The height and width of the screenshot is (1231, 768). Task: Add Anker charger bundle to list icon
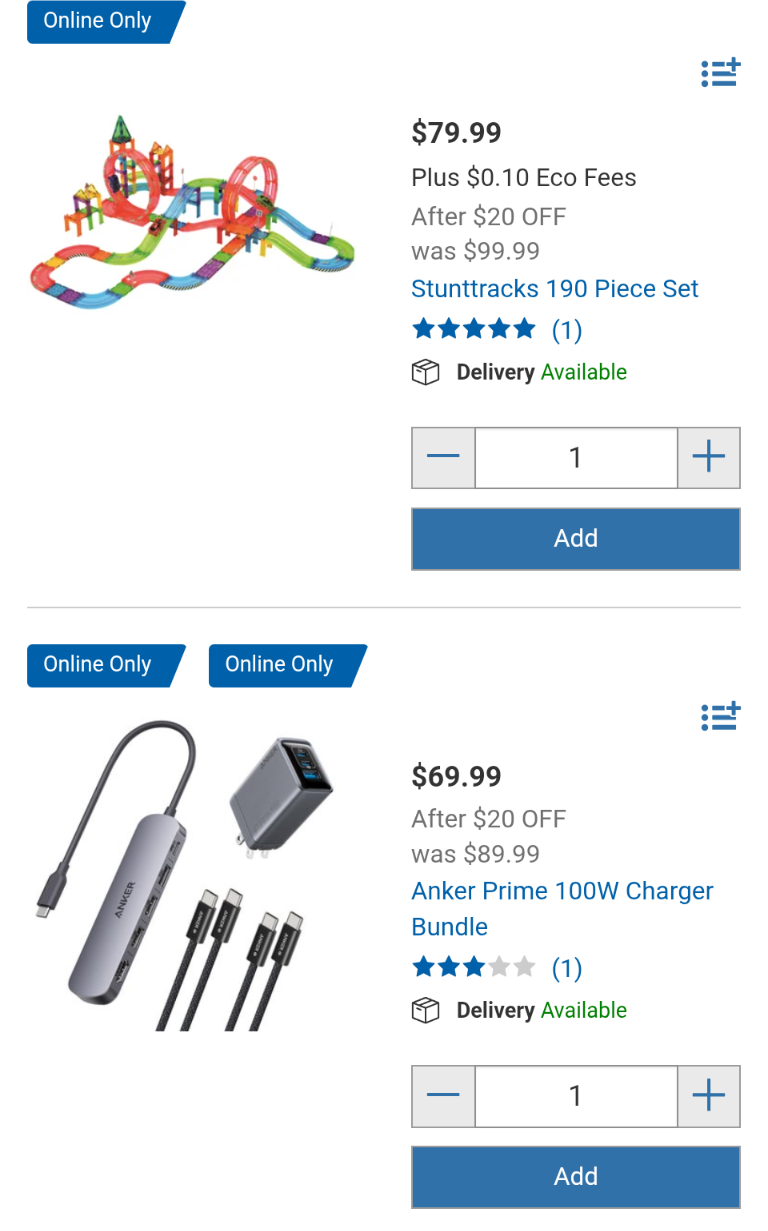720,716
